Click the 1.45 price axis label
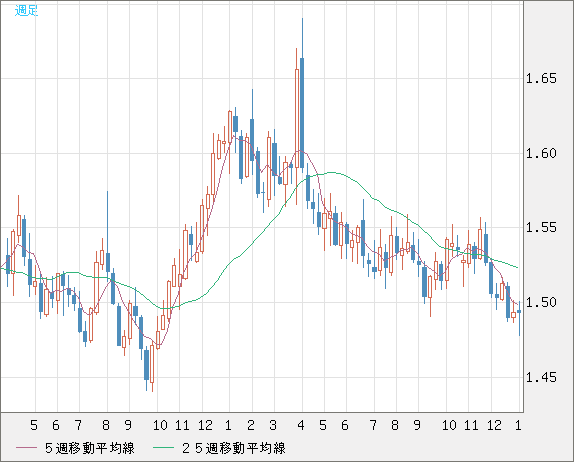The height and width of the screenshot is (462, 574). click(x=541, y=377)
